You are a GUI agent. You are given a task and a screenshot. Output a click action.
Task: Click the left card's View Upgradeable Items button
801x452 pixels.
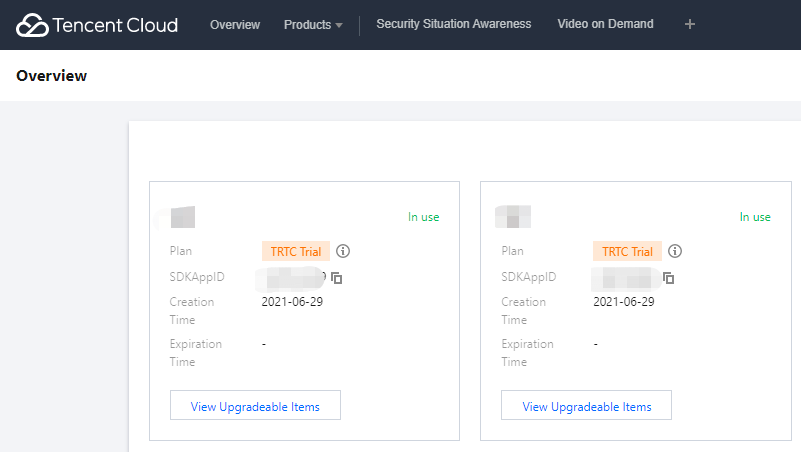click(255, 406)
